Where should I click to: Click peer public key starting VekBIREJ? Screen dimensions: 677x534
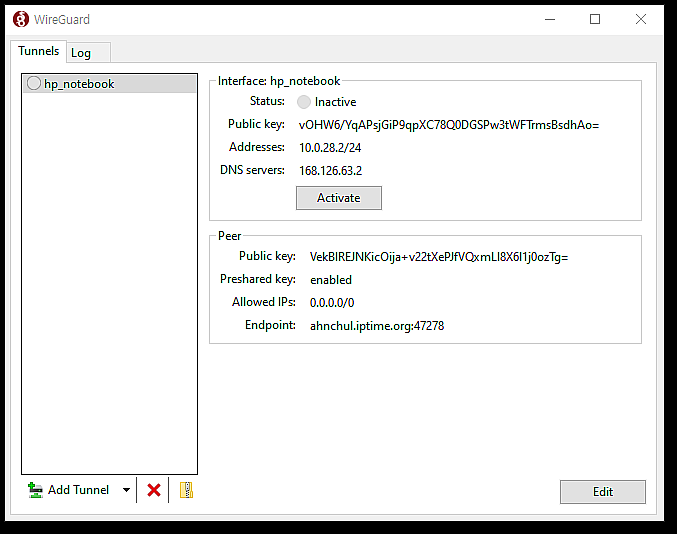pyautogui.click(x=439, y=257)
